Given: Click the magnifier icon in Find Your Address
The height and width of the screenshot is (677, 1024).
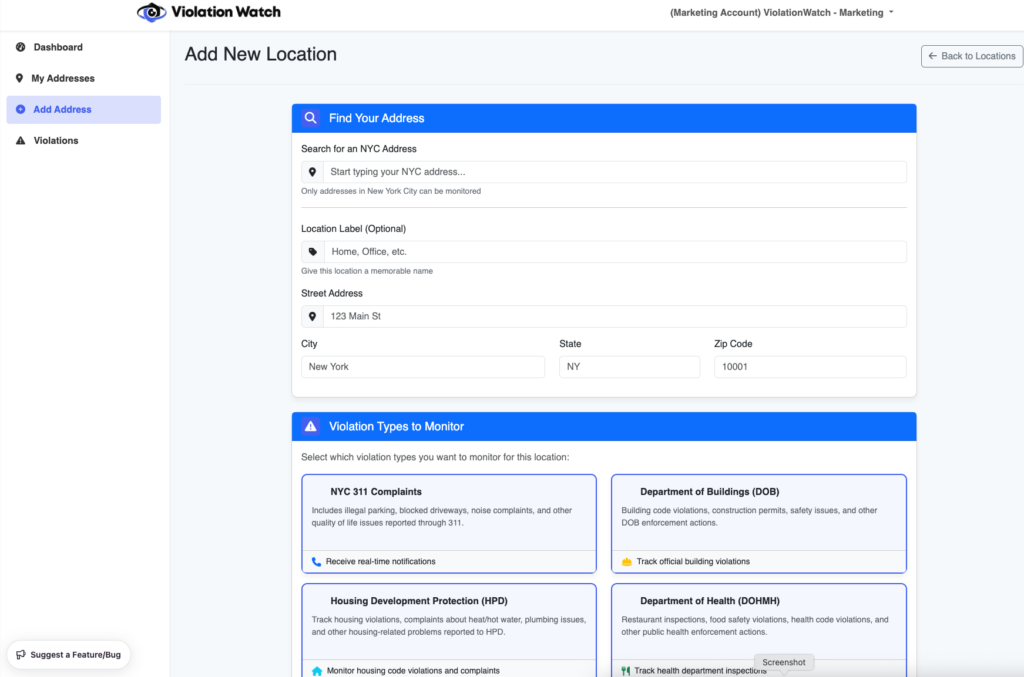Looking at the screenshot, I should point(311,118).
